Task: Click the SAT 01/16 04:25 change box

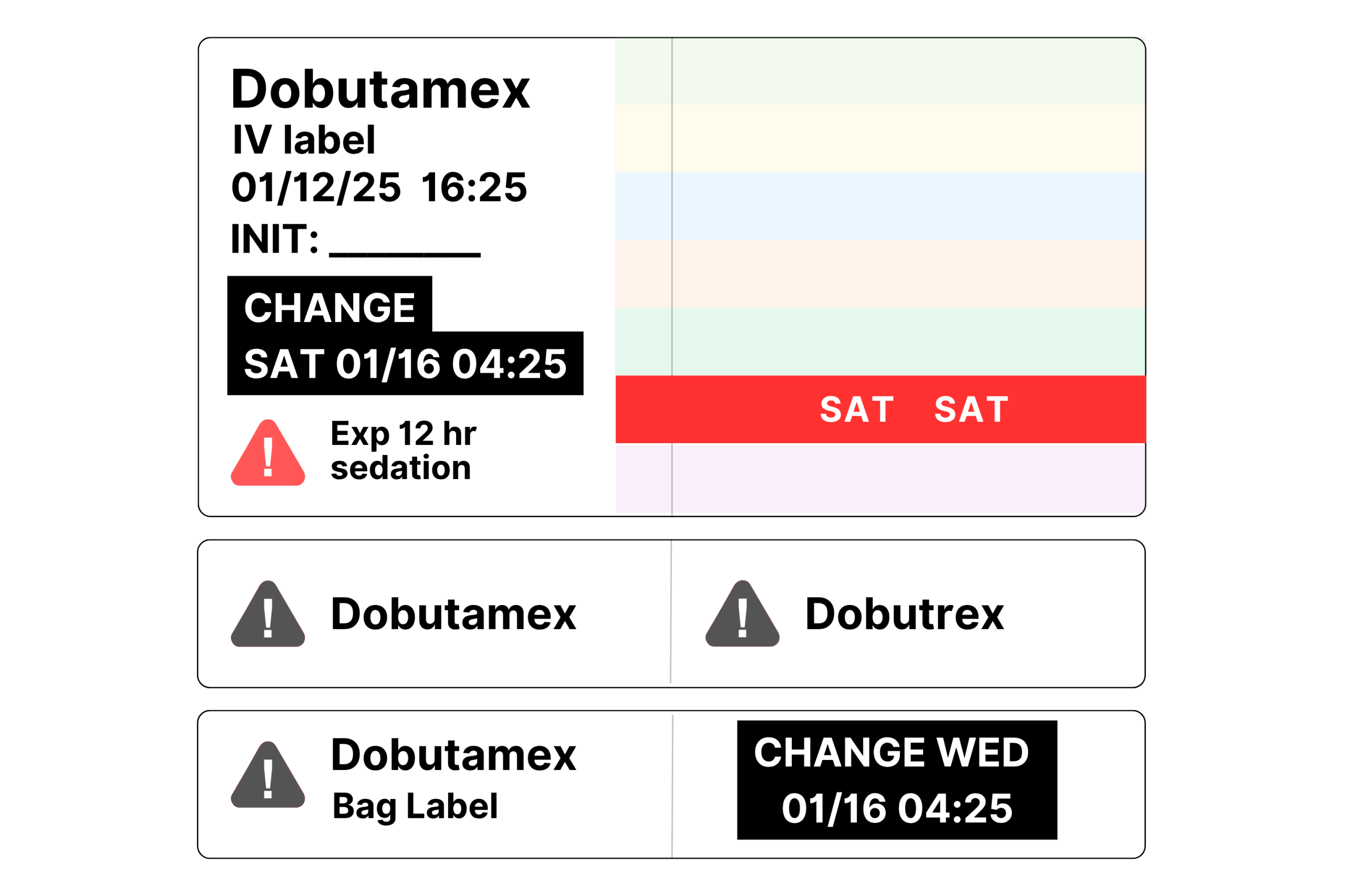Action: (x=405, y=363)
